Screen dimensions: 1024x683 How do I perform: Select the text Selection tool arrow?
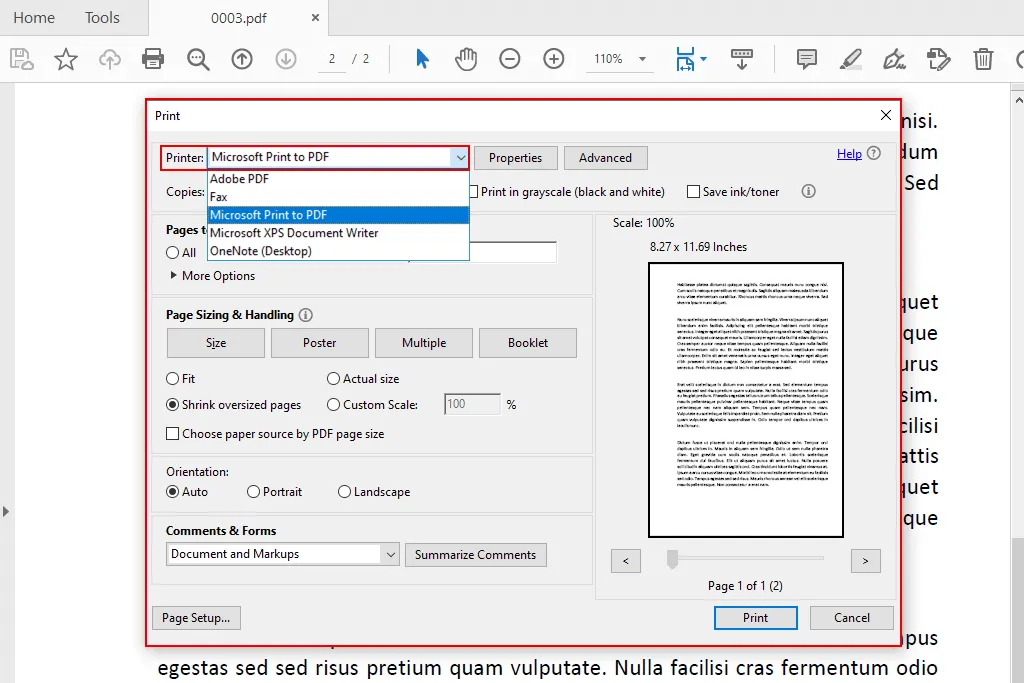(422, 59)
